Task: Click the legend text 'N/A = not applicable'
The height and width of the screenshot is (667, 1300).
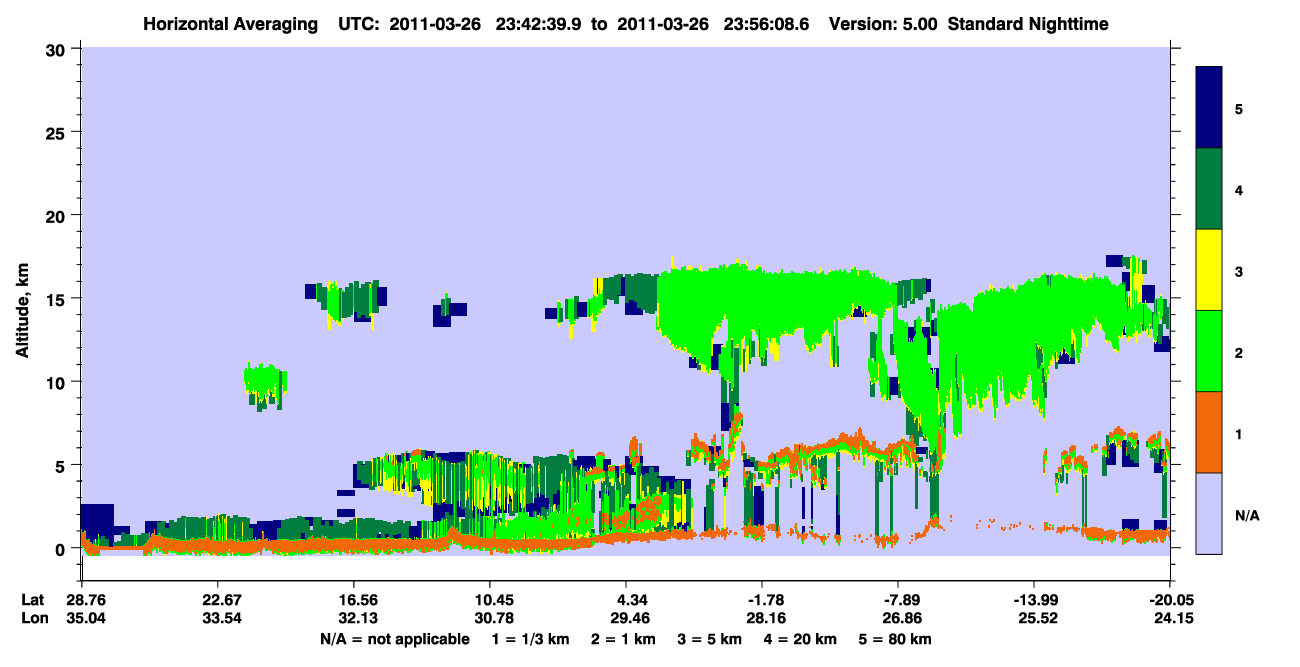Action: tap(394, 639)
